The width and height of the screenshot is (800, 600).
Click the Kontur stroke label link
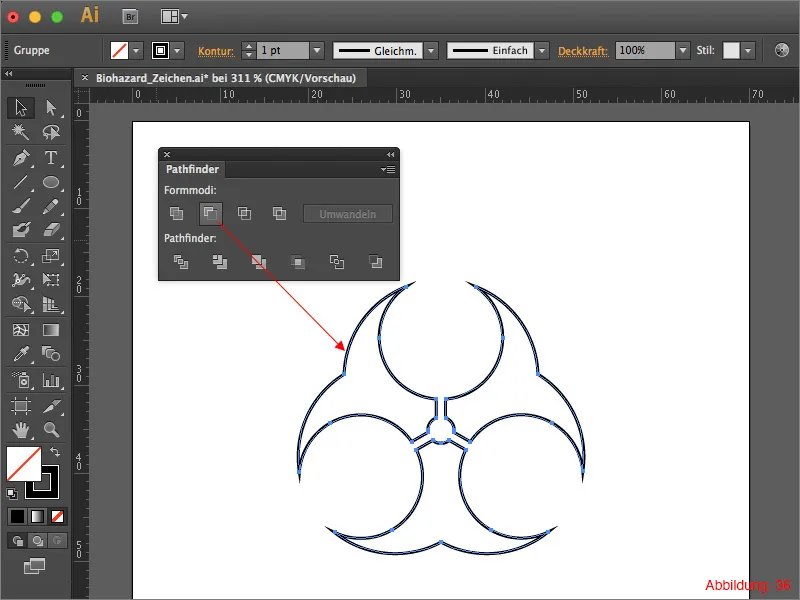216,51
